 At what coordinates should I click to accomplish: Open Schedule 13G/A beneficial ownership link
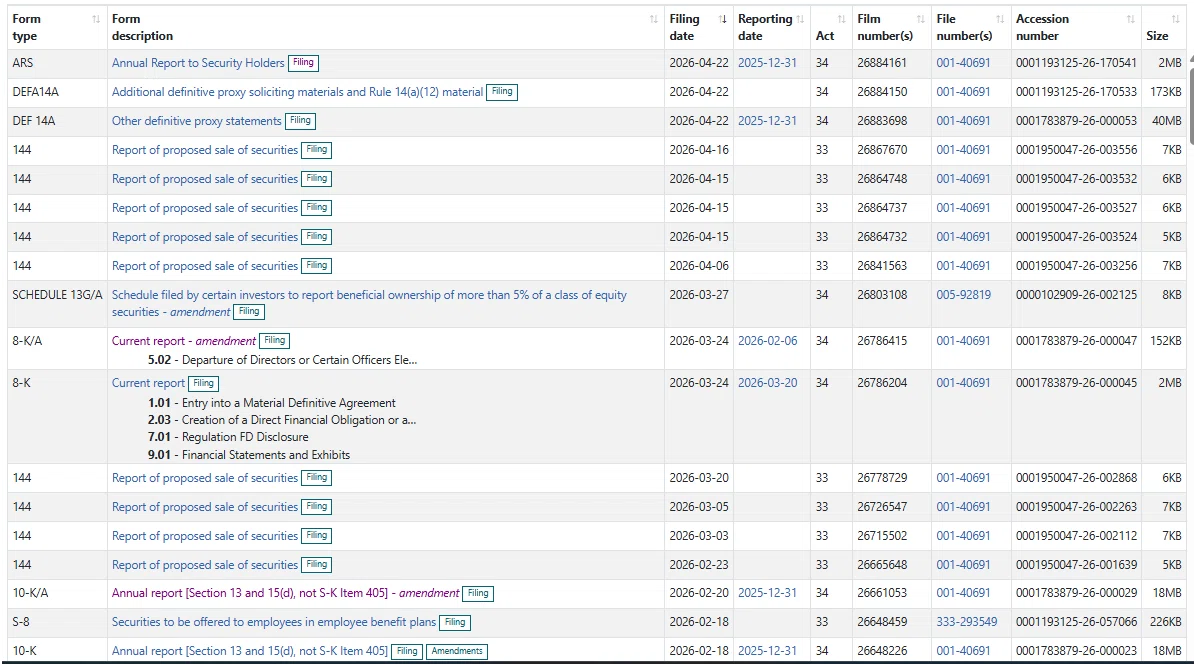(369, 303)
